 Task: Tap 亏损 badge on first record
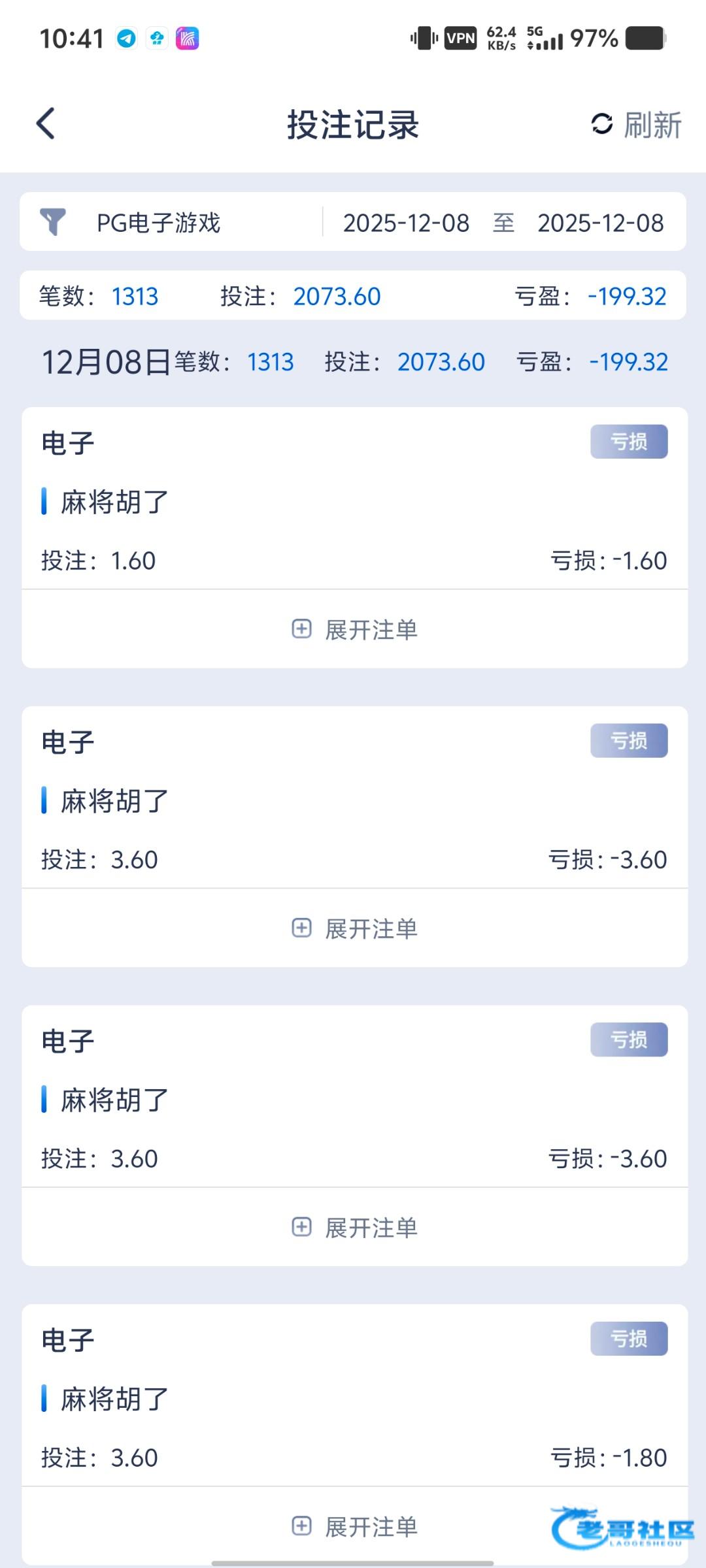(629, 442)
